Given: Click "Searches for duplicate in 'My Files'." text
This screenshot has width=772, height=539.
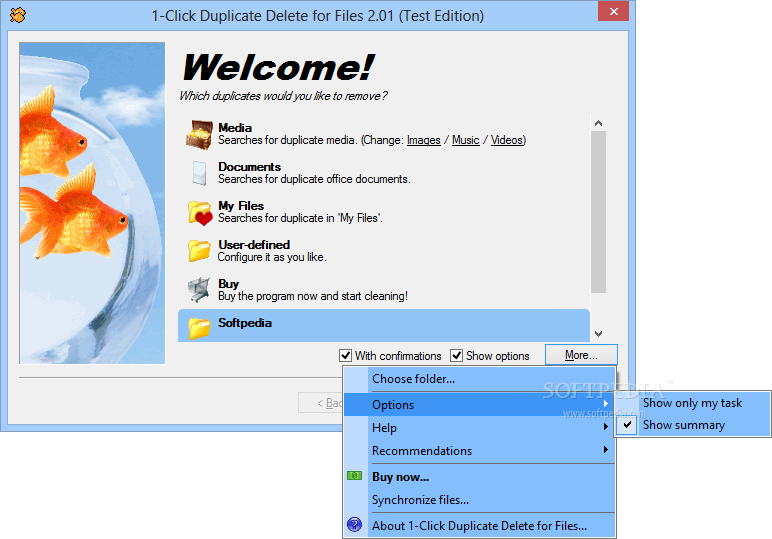Looking at the screenshot, I should point(300,218).
